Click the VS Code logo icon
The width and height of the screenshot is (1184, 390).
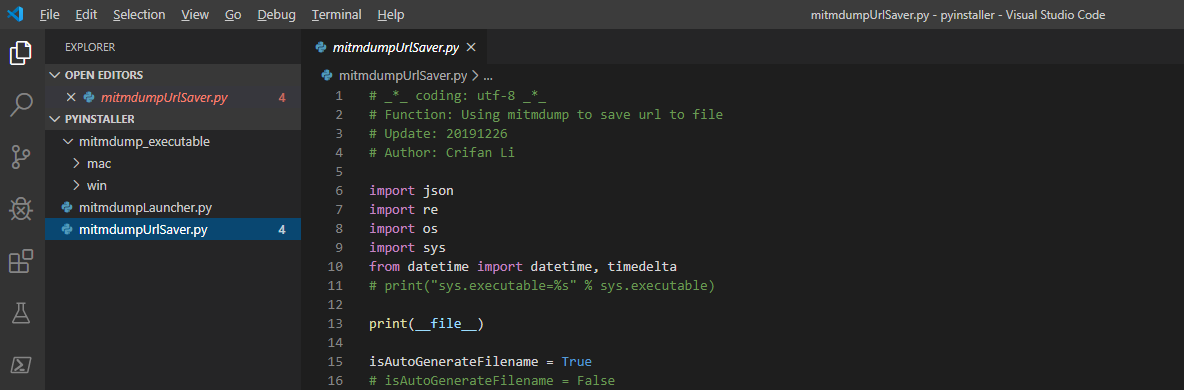click(17, 14)
